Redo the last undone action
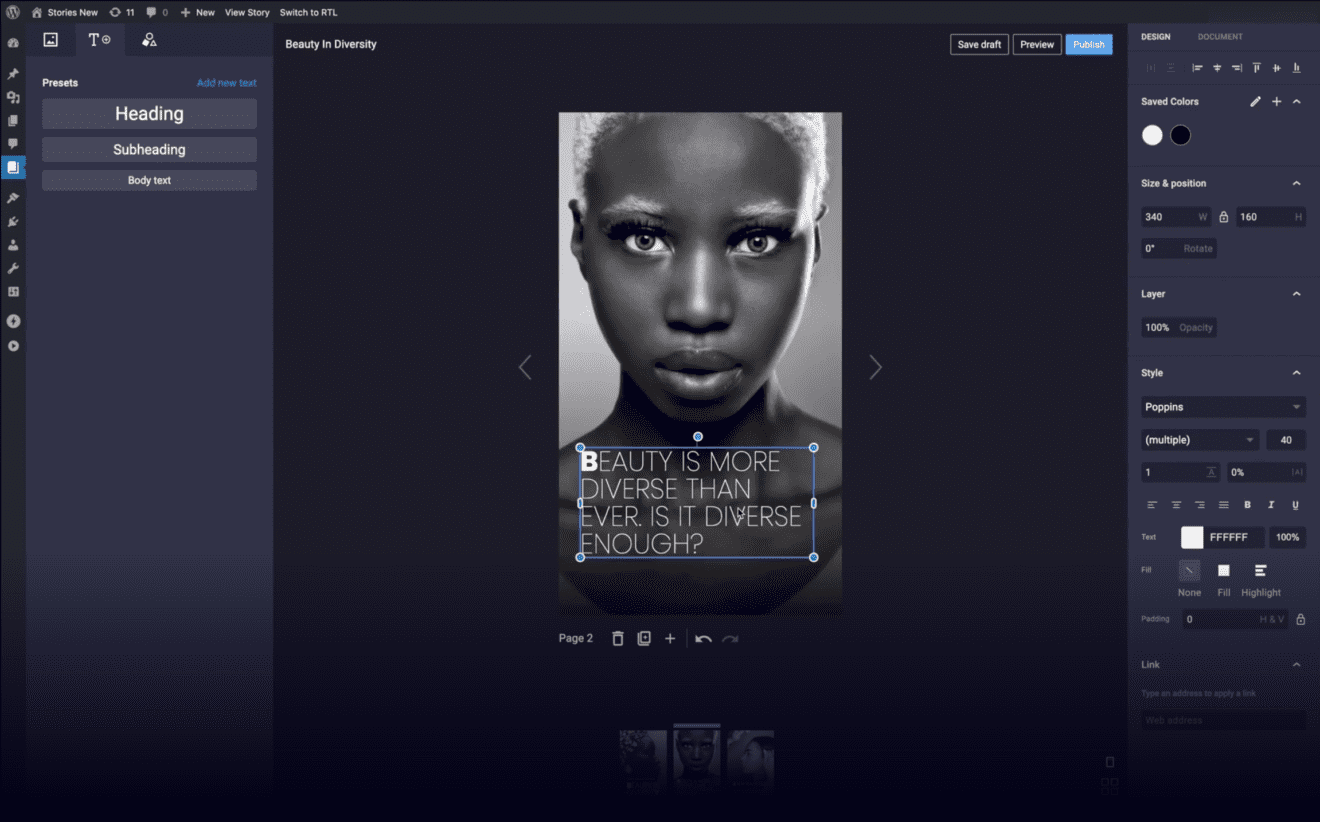 [x=730, y=638]
